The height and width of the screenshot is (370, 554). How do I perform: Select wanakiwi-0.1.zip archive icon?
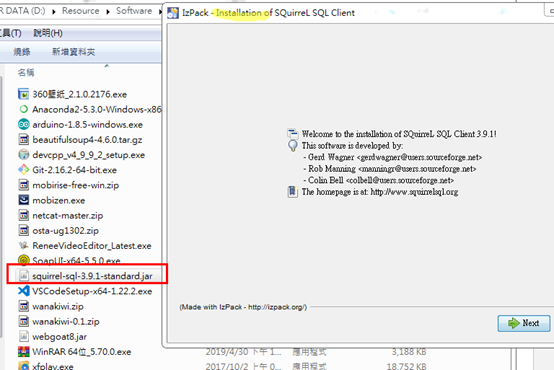(24, 321)
